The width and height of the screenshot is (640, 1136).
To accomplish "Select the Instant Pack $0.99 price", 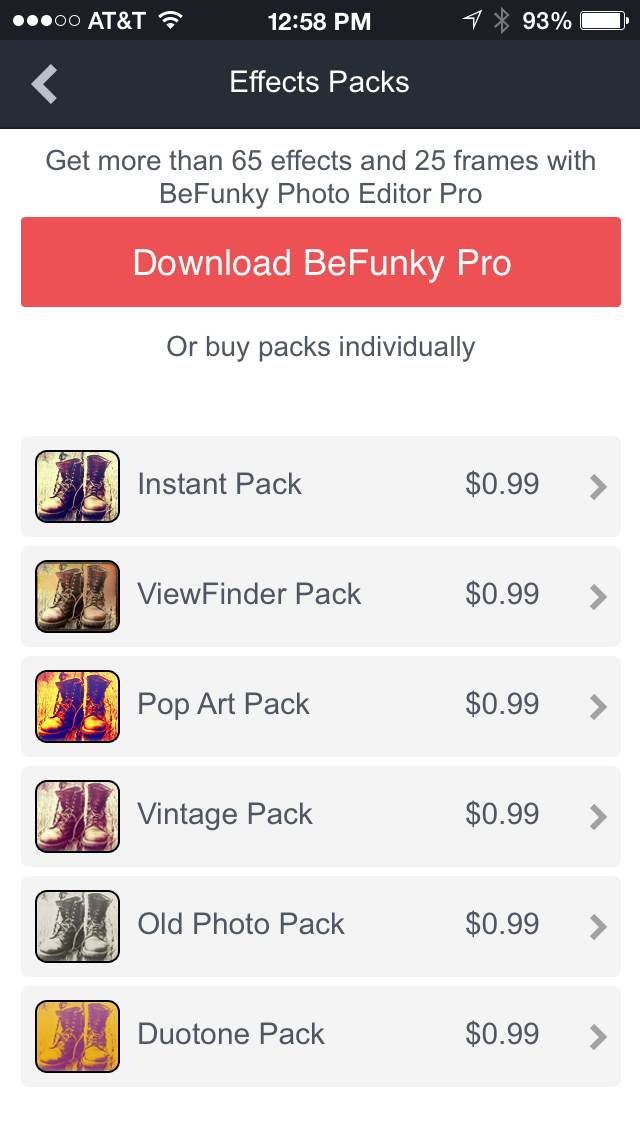I will pos(502,485).
